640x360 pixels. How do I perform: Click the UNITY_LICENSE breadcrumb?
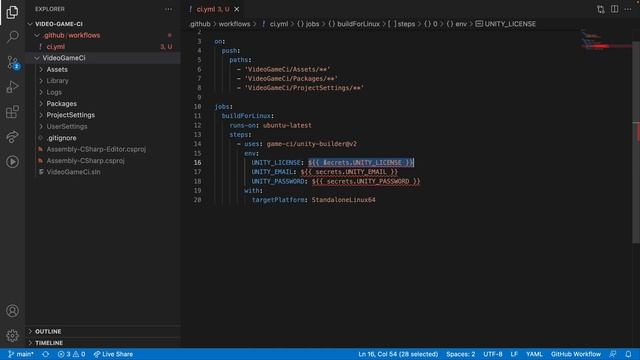point(506,24)
